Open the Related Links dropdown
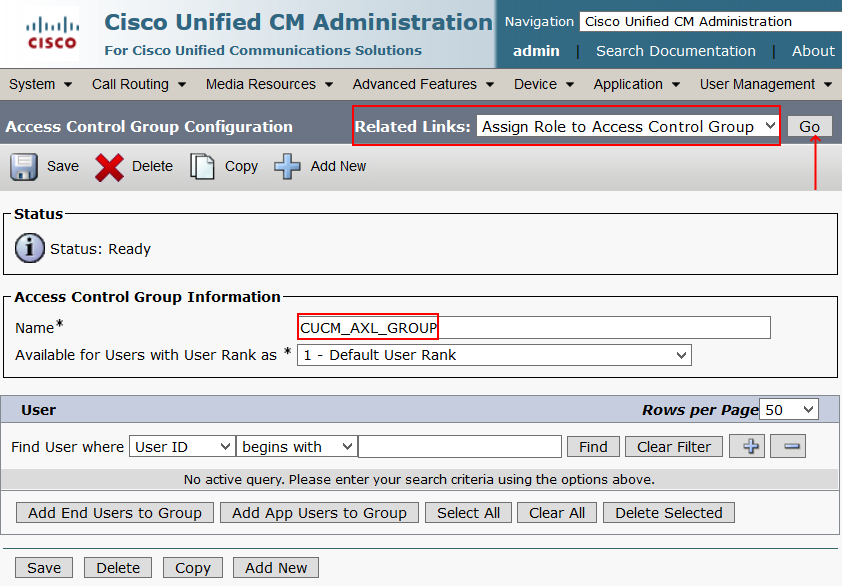Viewport: 842px width, 586px height. [x=628, y=127]
